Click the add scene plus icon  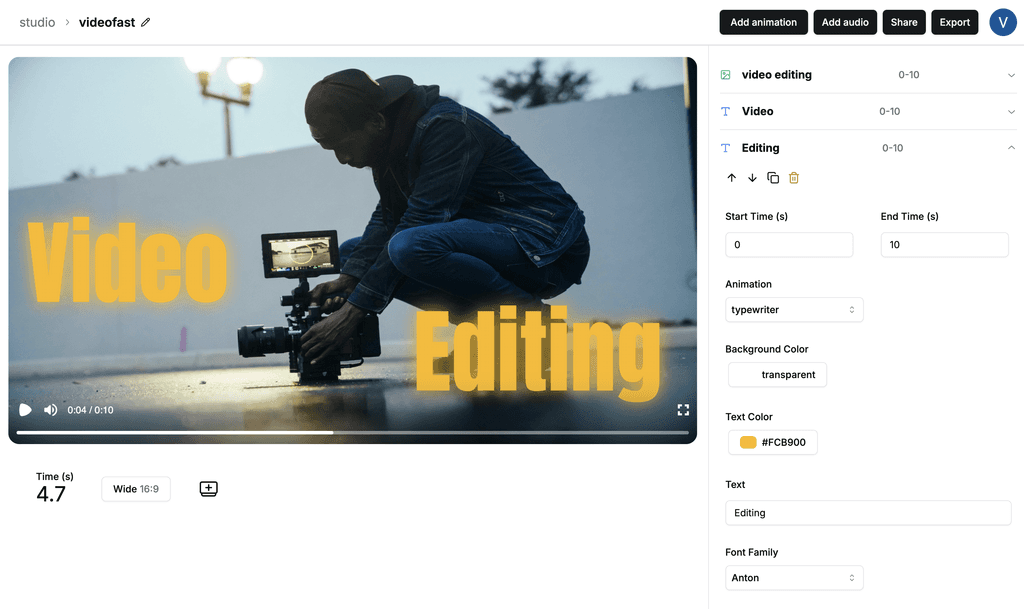point(208,488)
